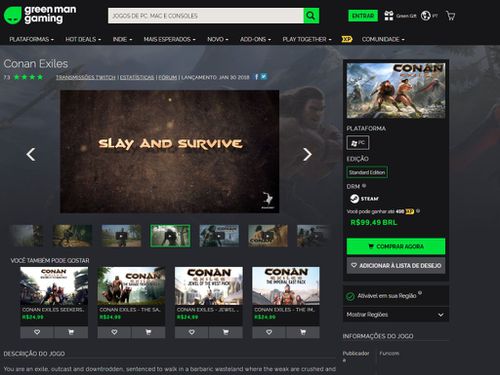500x375 pixels.
Task: Open the Green Gift icon
Action: pyautogui.click(x=389, y=16)
